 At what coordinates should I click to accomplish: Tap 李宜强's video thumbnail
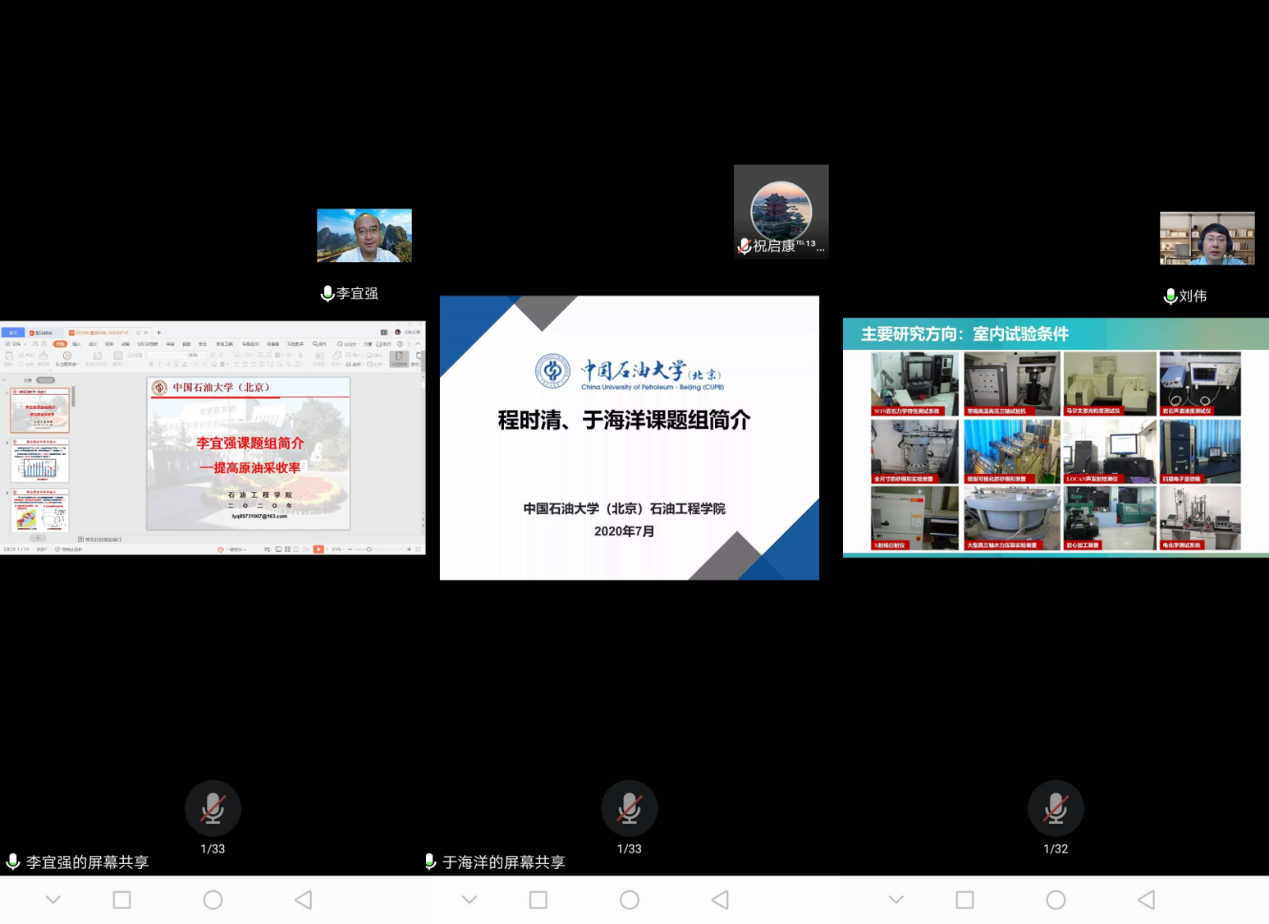364,235
